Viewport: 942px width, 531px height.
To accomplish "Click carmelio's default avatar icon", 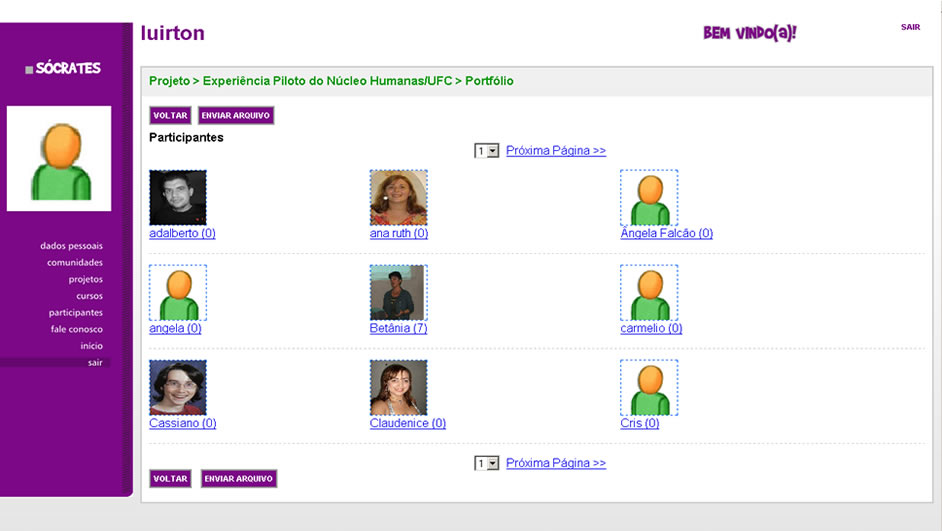I will tap(649, 292).
